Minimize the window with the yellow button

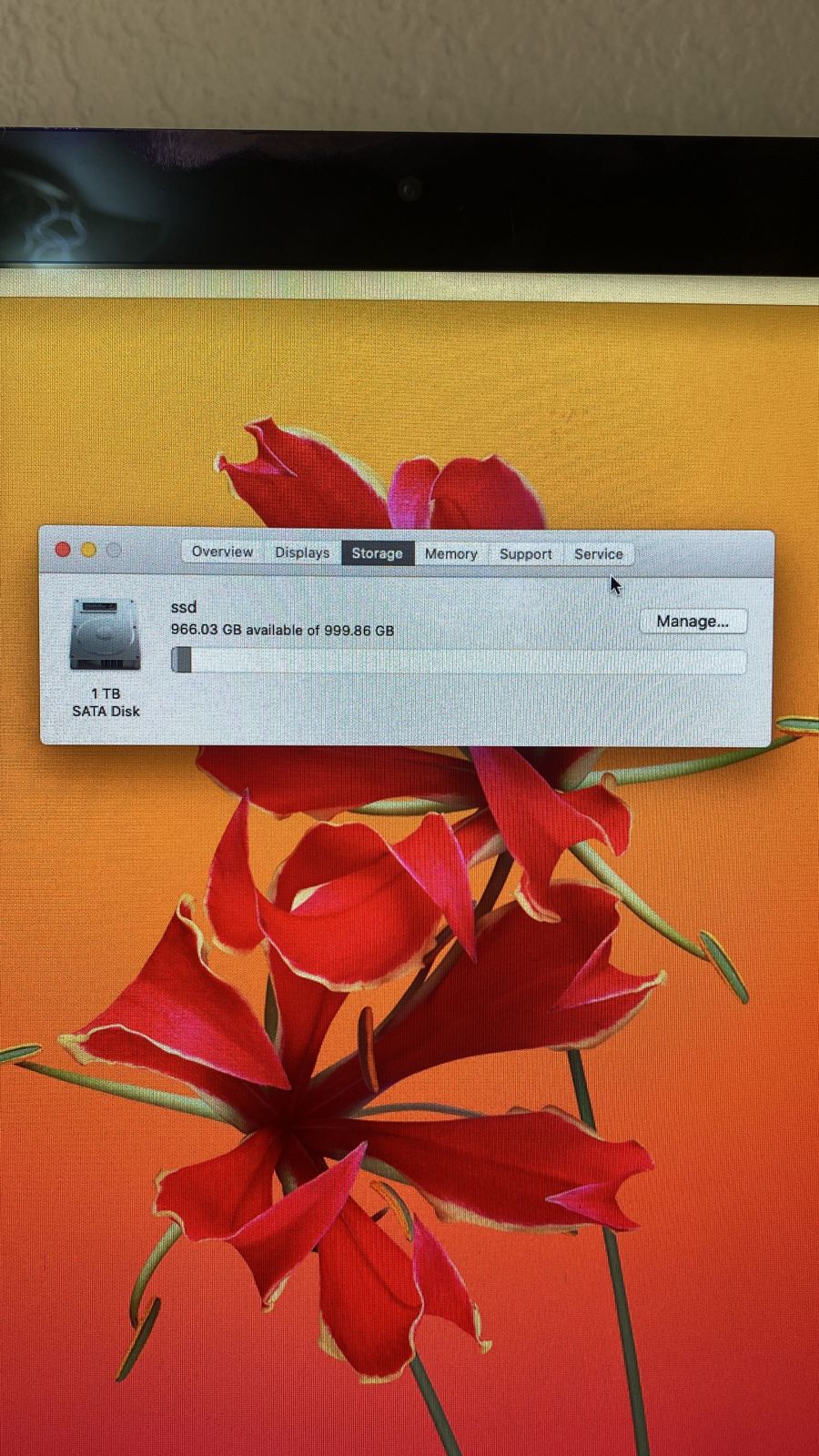click(88, 550)
